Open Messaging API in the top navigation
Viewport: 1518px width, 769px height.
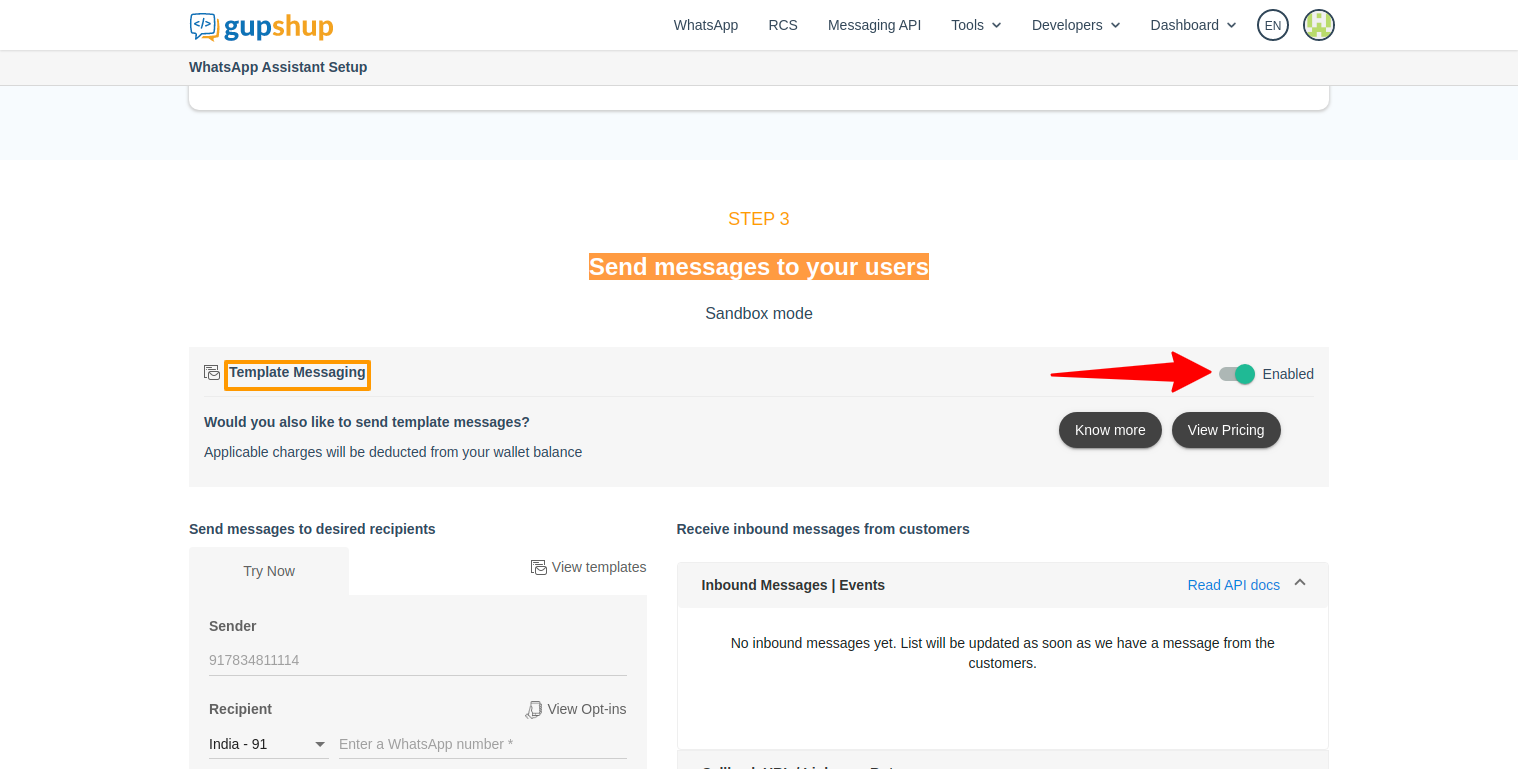[874, 25]
